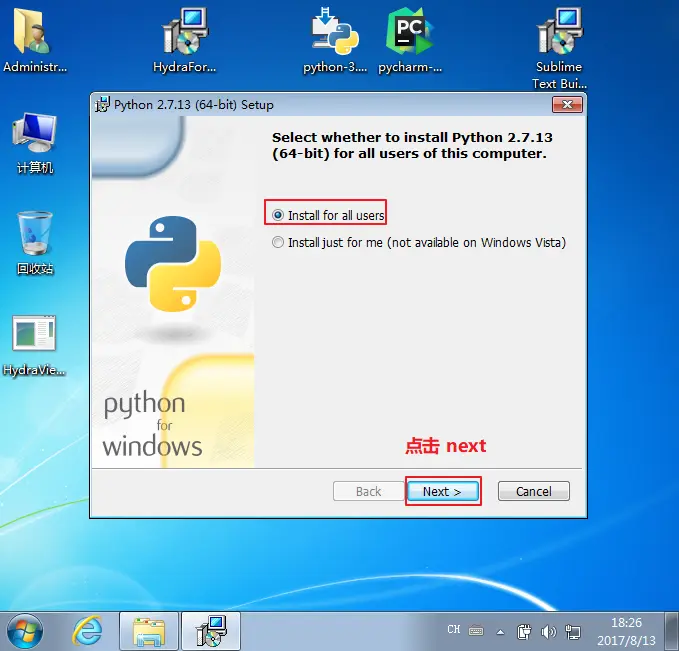The width and height of the screenshot is (679, 651).
Task: Click the Show desktop strip at taskbar end
Action: (672, 631)
